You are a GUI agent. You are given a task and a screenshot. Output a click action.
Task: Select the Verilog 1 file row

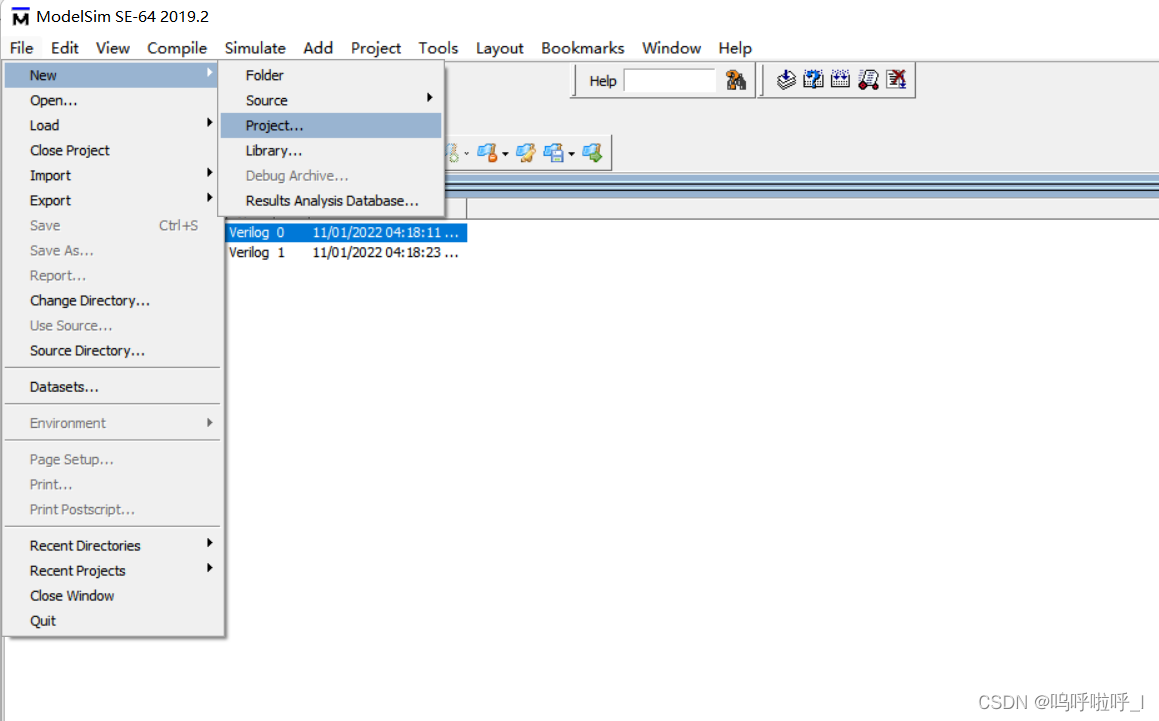pos(346,252)
